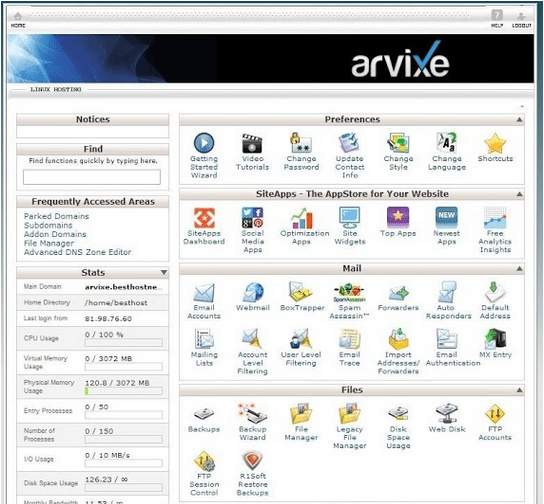Image resolution: width=544 pixels, height=504 pixels.
Task: Click the CPU Usage progress bar
Action: pos(124,343)
